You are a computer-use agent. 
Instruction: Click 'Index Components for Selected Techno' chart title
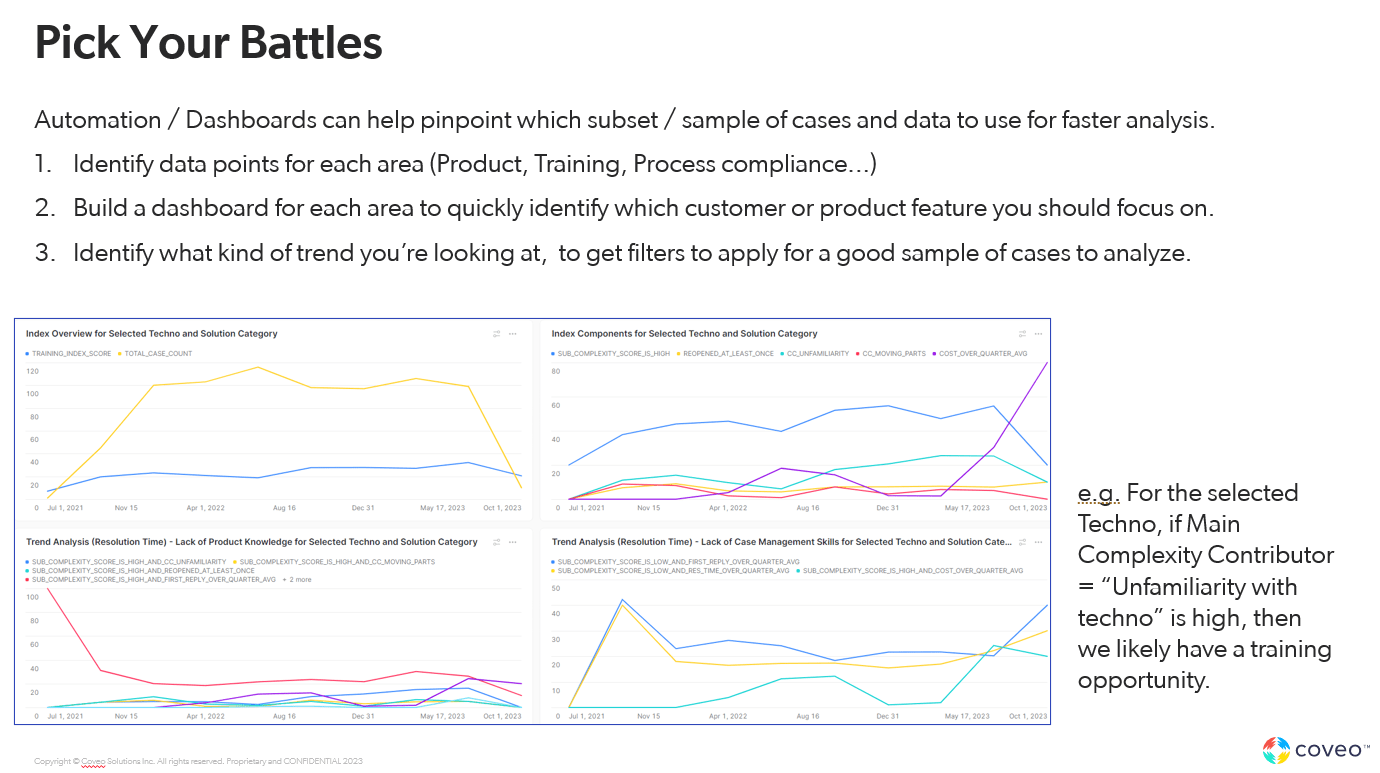pos(684,334)
